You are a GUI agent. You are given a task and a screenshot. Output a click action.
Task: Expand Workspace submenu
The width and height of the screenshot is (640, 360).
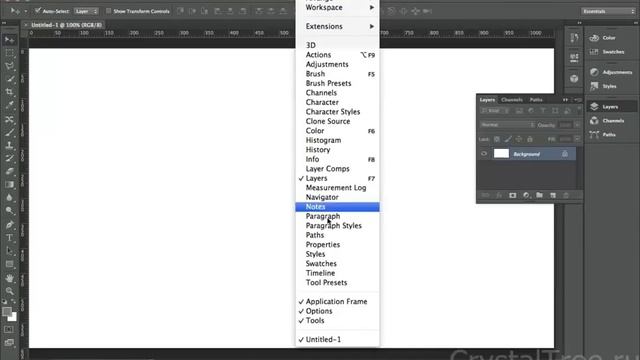[x=338, y=7]
